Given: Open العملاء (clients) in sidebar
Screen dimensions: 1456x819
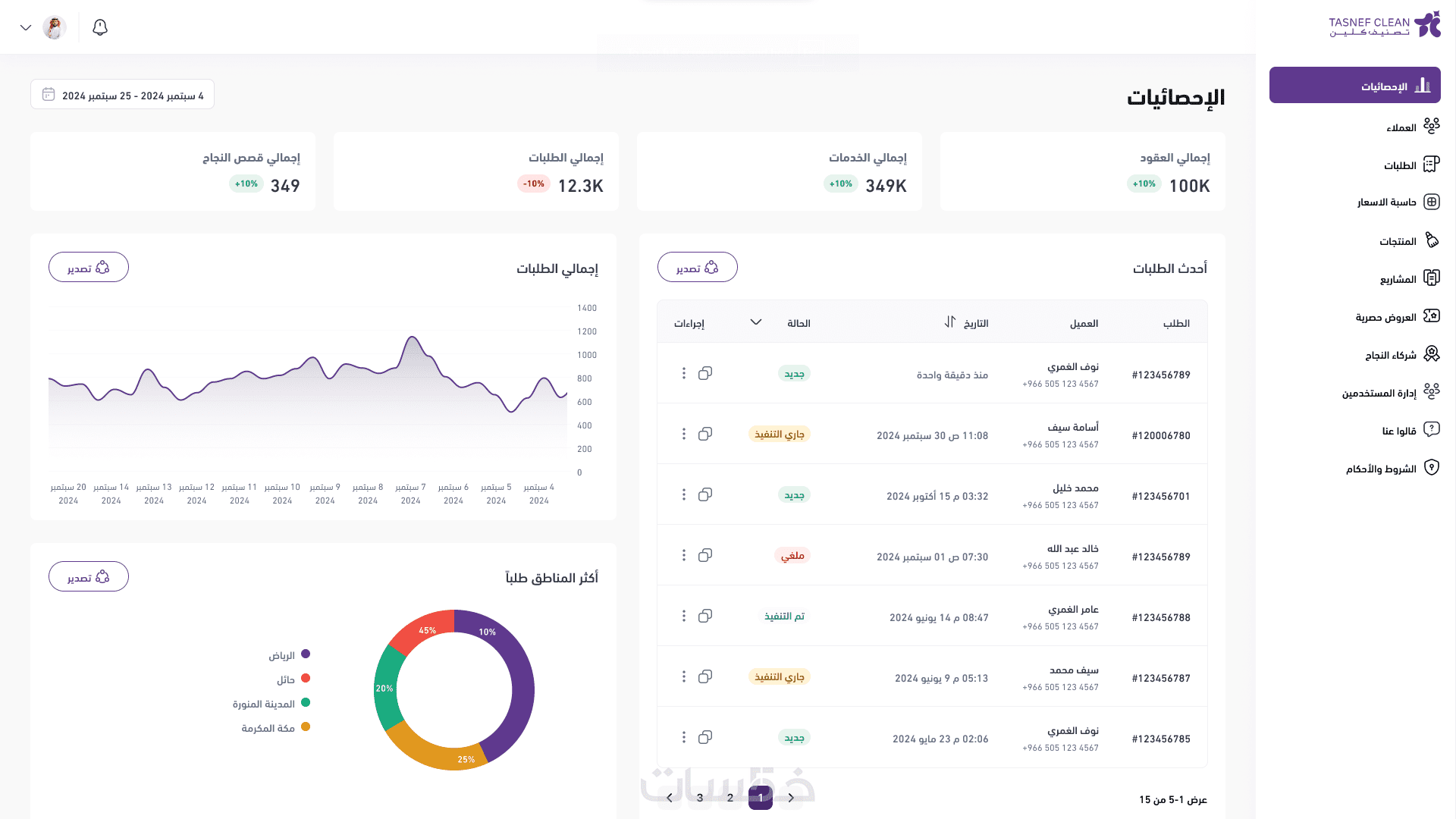Looking at the screenshot, I should (x=1401, y=127).
